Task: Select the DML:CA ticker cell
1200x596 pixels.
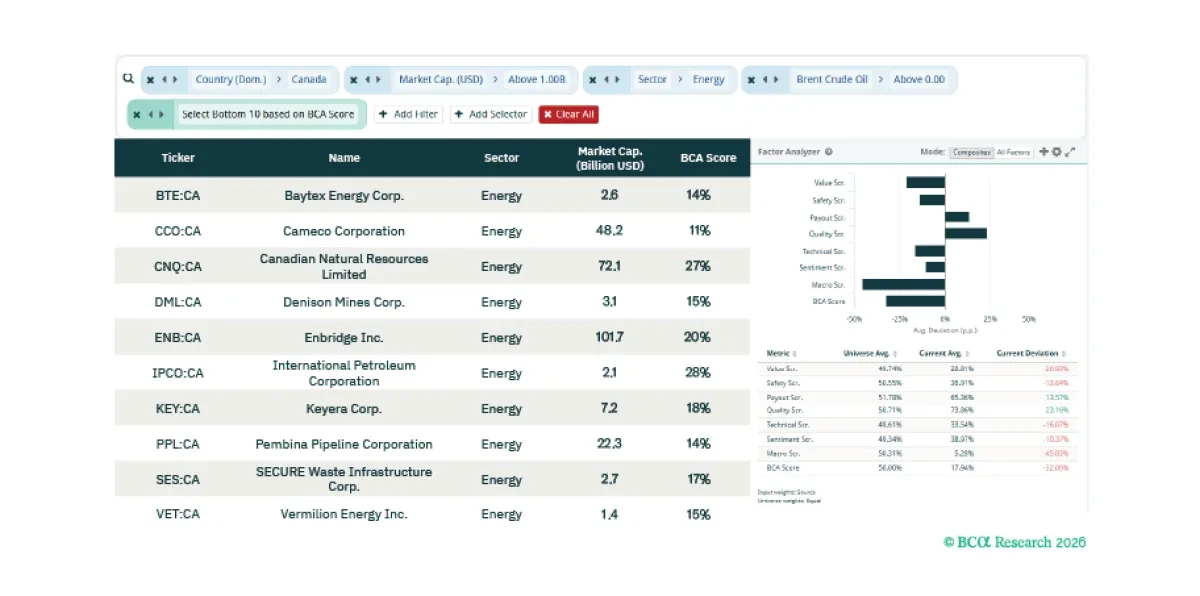Action: coord(178,302)
